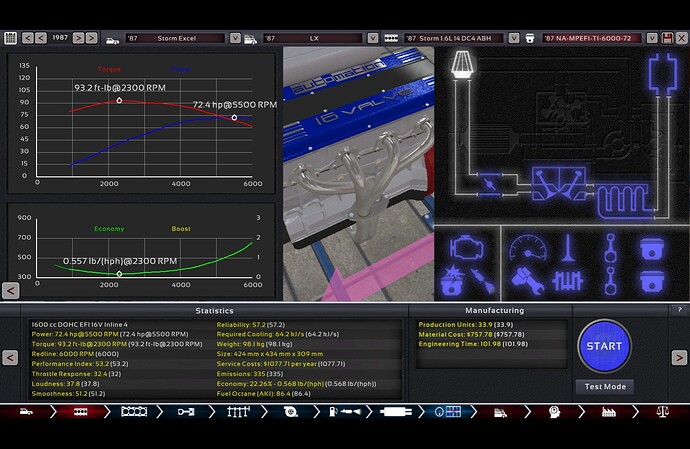Toggle Test Mode
The image size is (690, 449).
pos(604,387)
